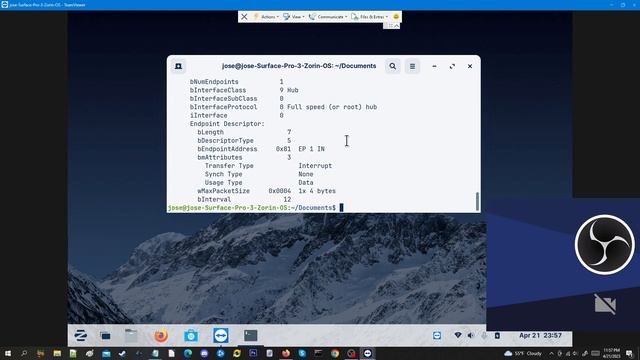
Task: Open the TeamViewer View dropdown
Action: pos(294,17)
